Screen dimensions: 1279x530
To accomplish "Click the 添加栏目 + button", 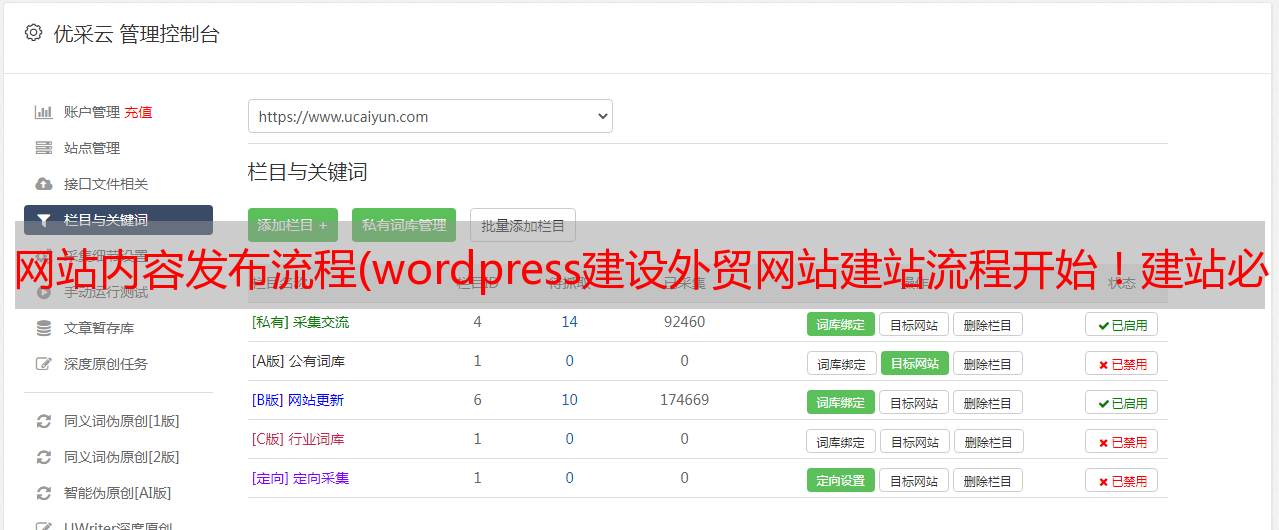I will point(293,225).
